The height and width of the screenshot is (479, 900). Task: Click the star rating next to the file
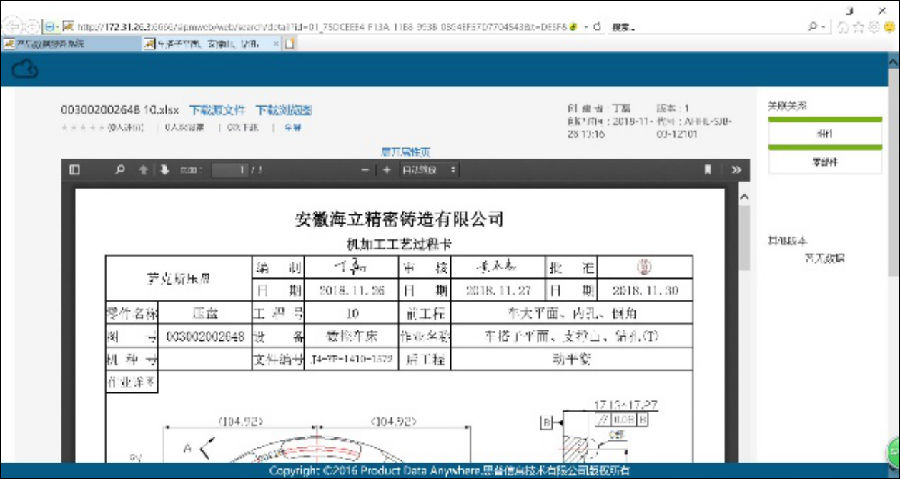point(82,128)
